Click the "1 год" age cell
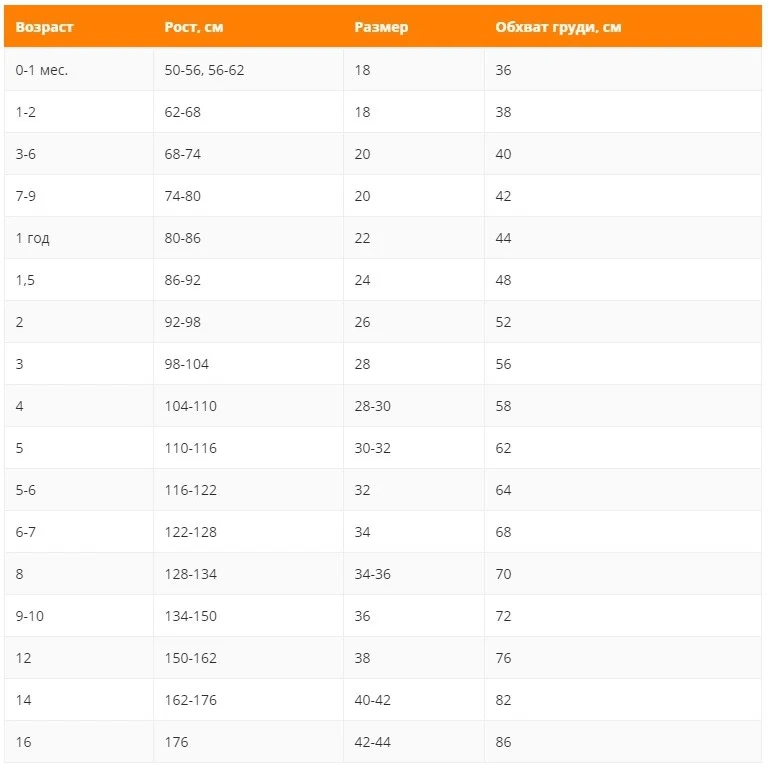Viewport: 768px width, 768px height. point(32,238)
